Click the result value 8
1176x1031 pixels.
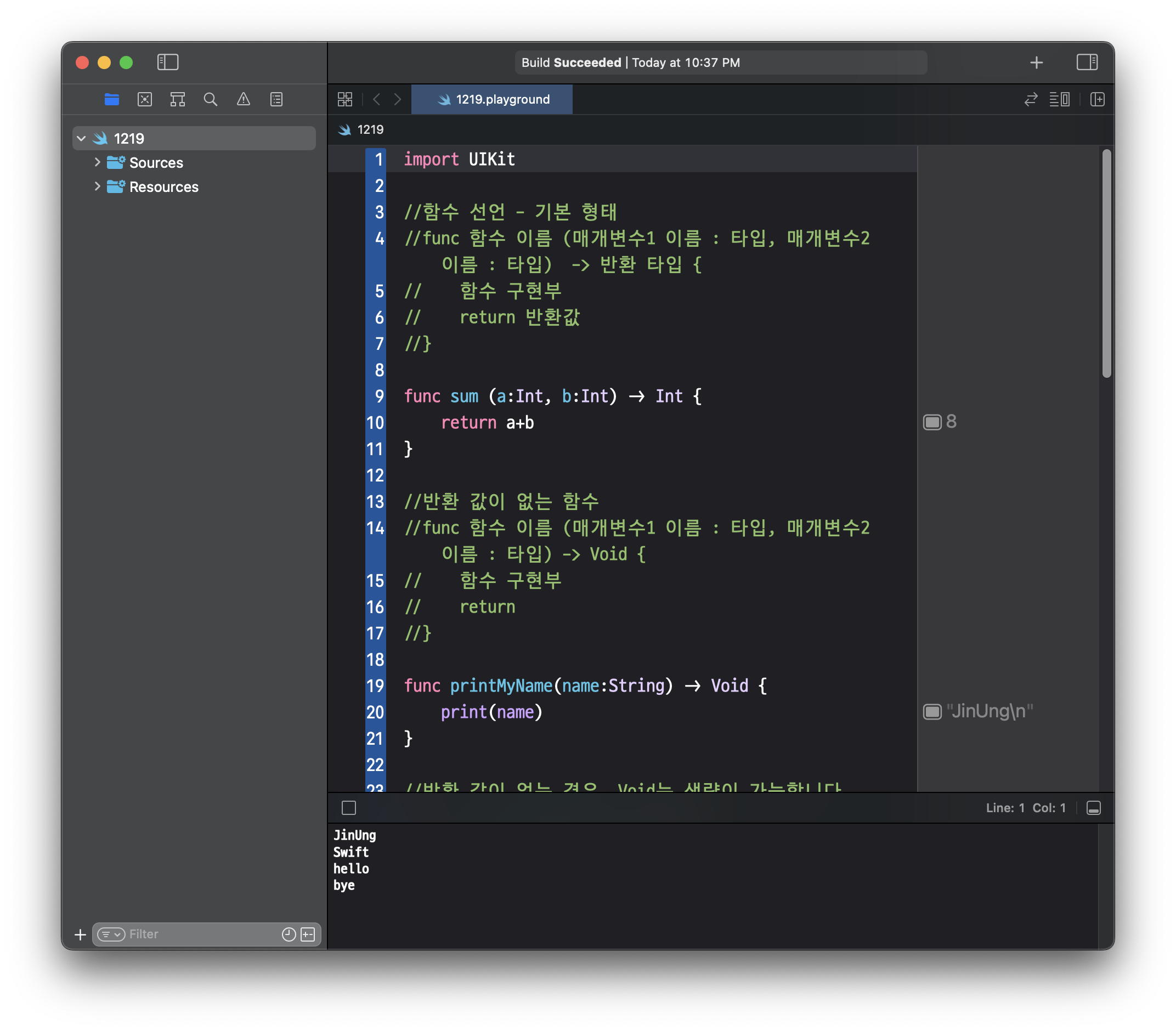coord(951,422)
